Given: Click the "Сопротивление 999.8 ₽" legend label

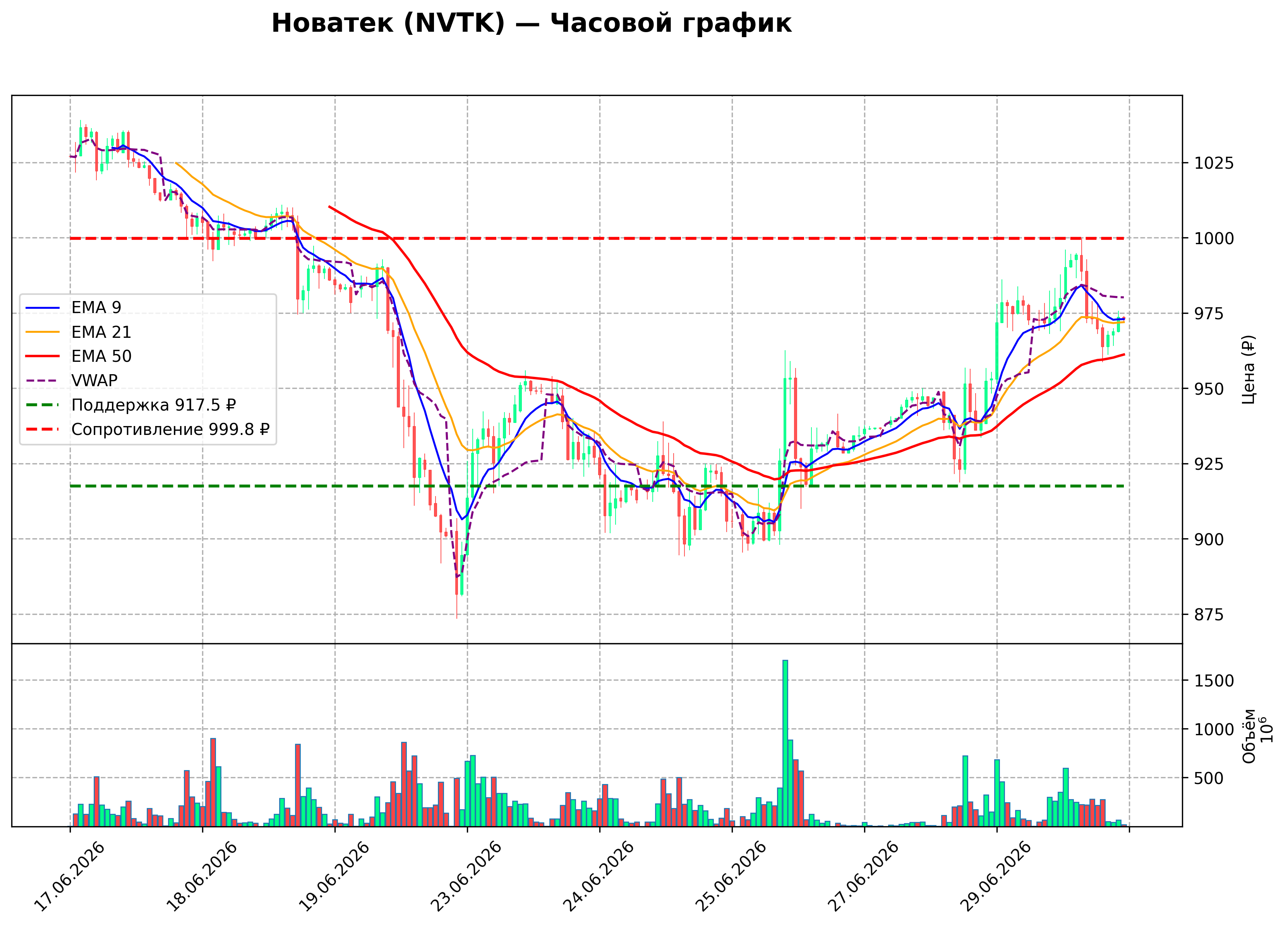Looking at the screenshot, I should click(x=170, y=430).
